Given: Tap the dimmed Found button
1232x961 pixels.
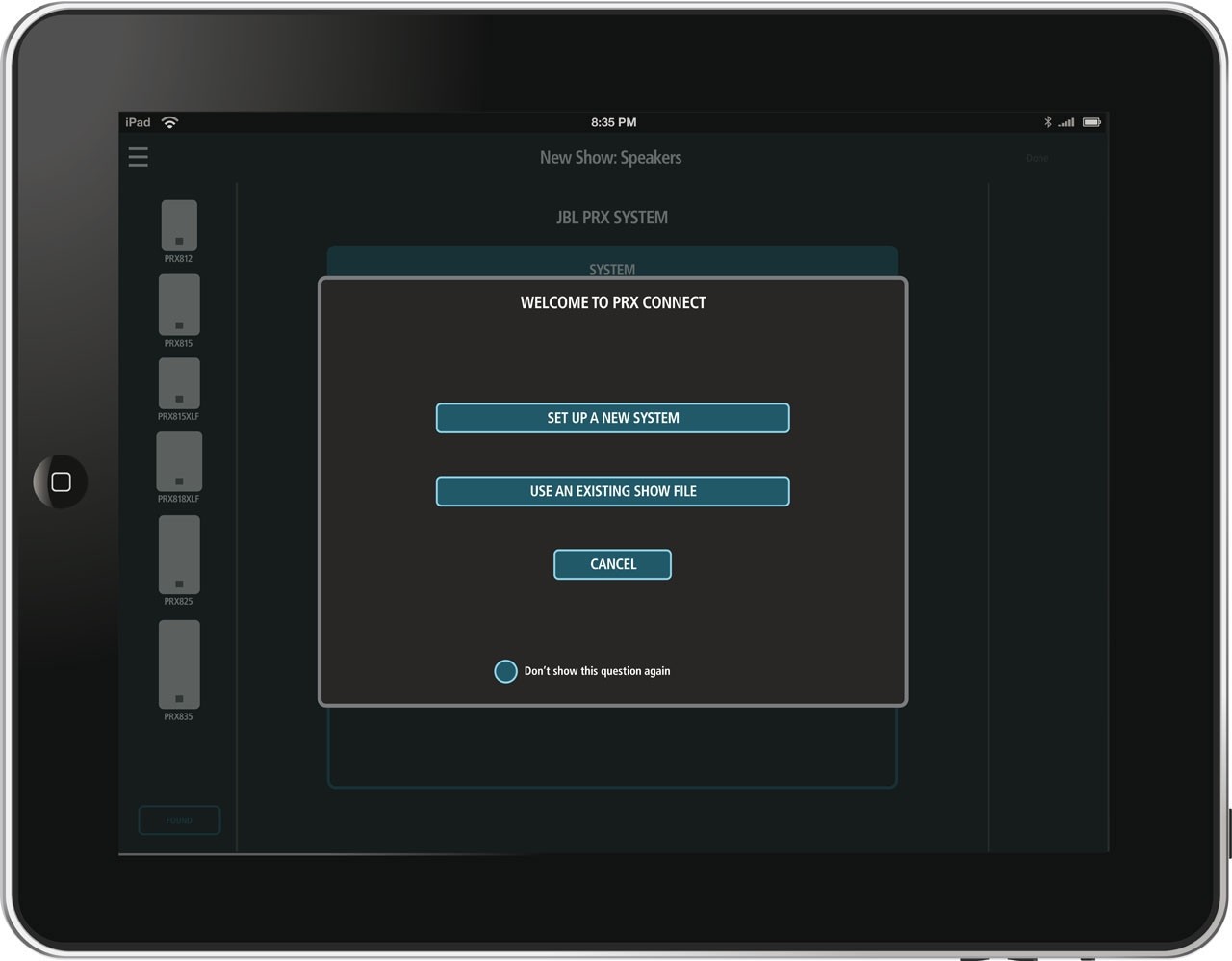Looking at the screenshot, I should pyautogui.click(x=180, y=820).
